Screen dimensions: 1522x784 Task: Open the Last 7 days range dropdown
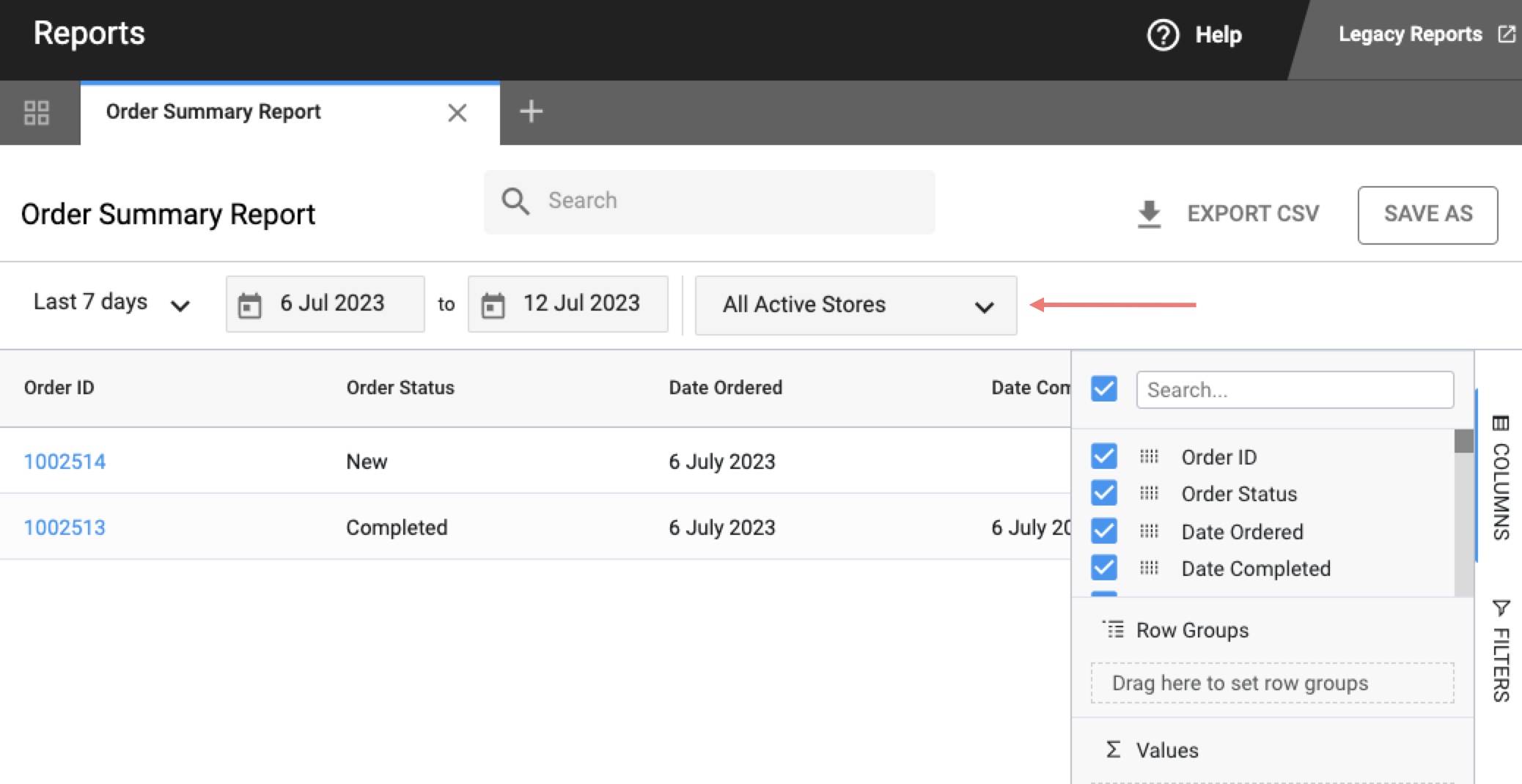click(x=111, y=303)
